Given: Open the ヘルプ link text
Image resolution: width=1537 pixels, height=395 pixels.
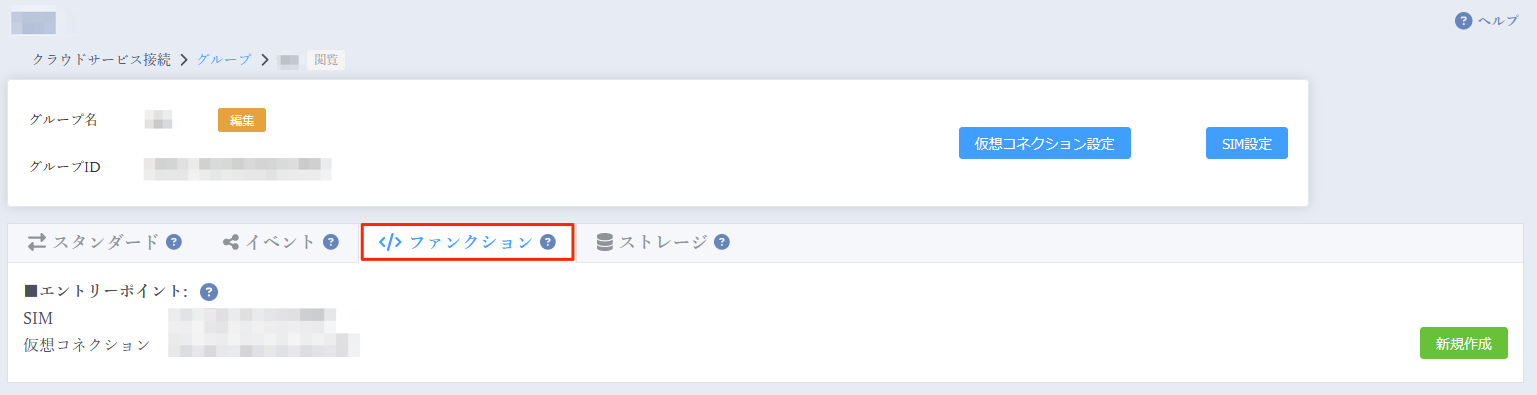Looking at the screenshot, I should (1498, 21).
